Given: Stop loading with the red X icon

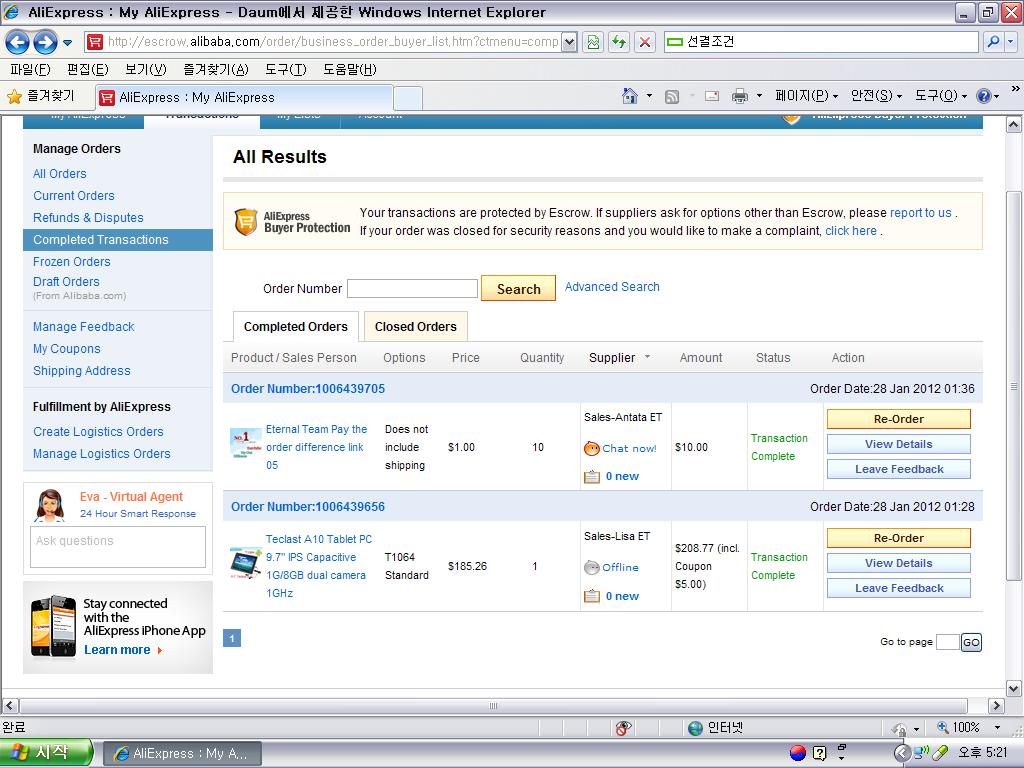Looking at the screenshot, I should click(x=645, y=42).
